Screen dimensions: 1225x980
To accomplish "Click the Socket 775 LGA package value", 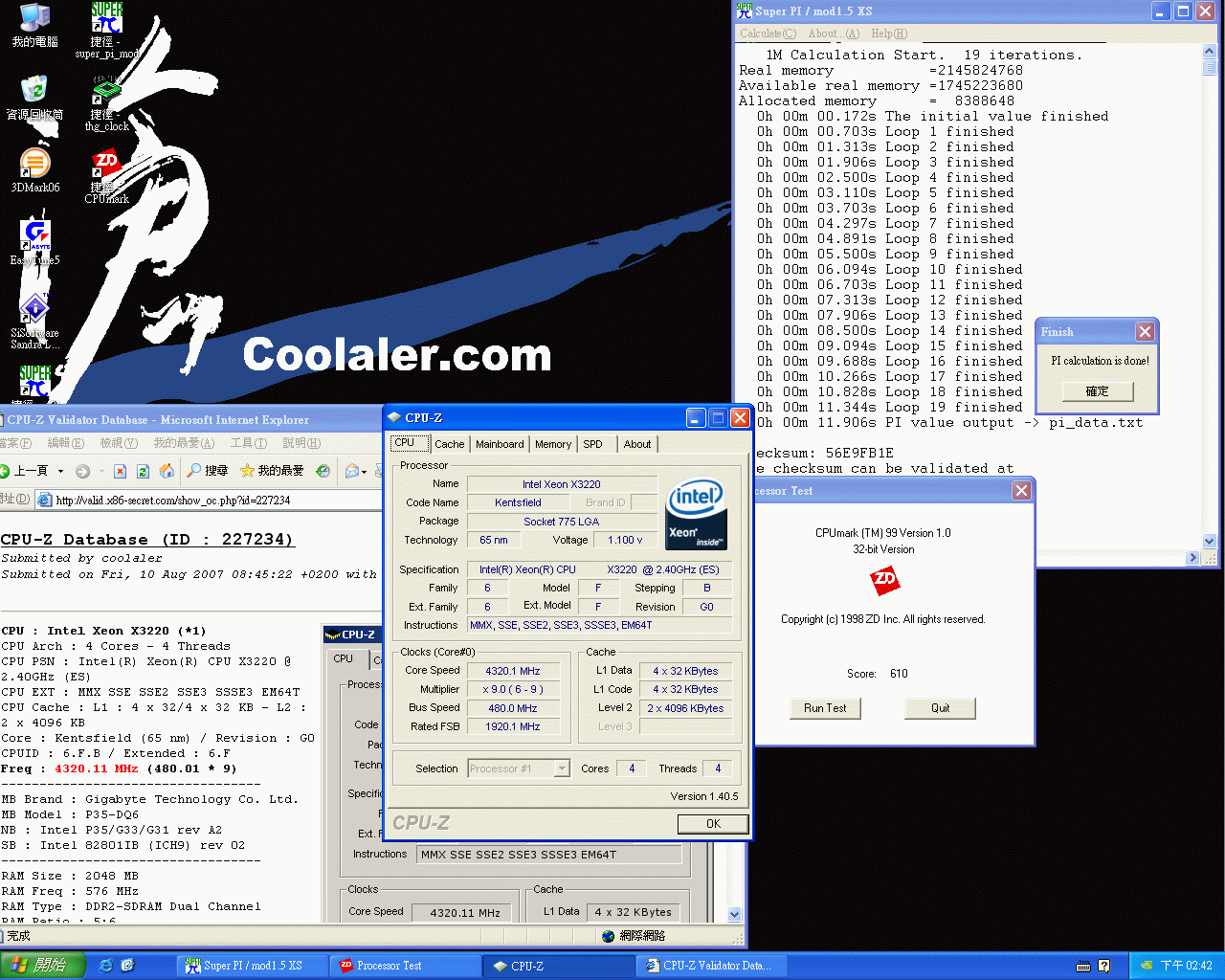I will pos(562,522).
